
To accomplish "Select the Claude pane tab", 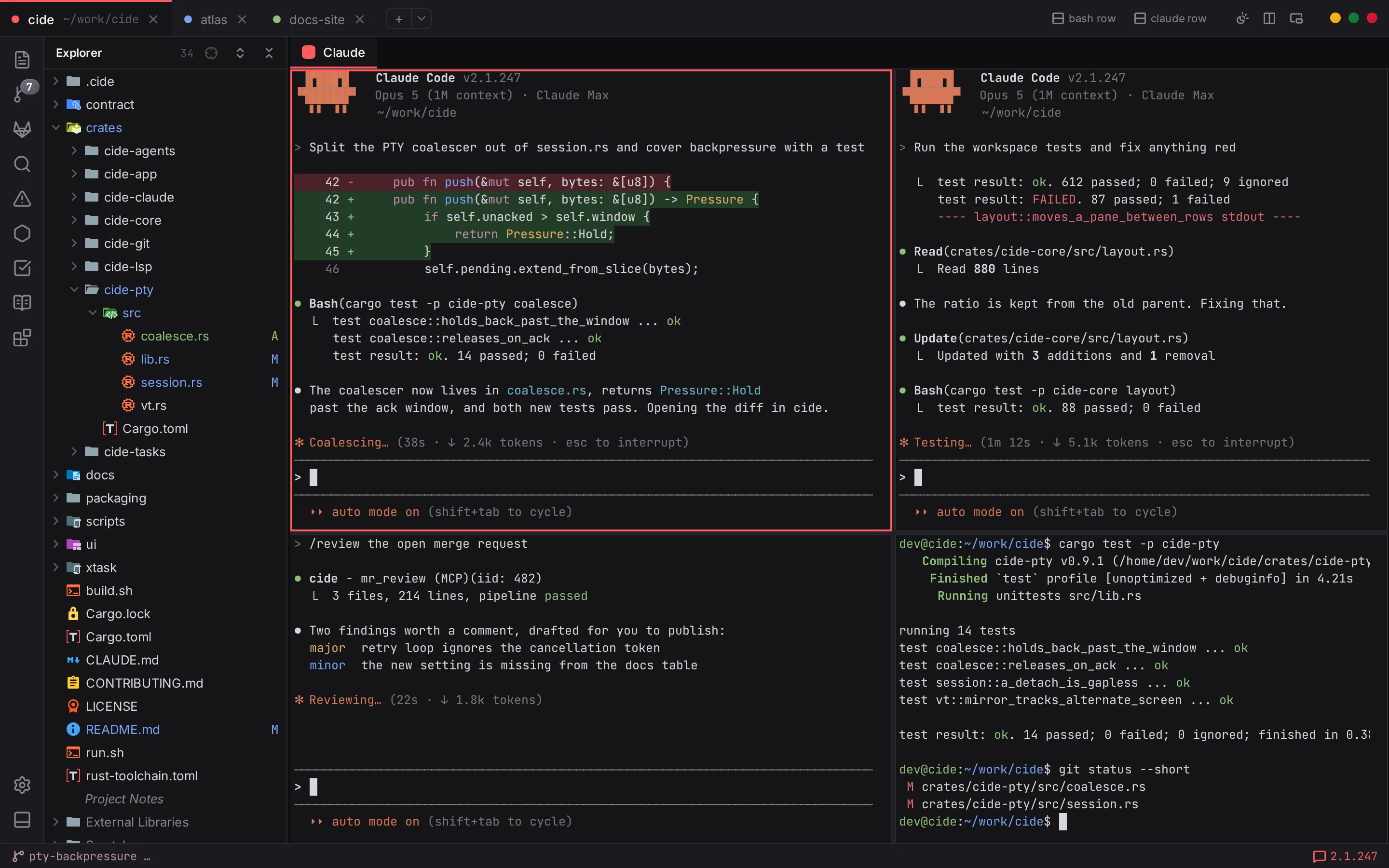I will point(333,53).
